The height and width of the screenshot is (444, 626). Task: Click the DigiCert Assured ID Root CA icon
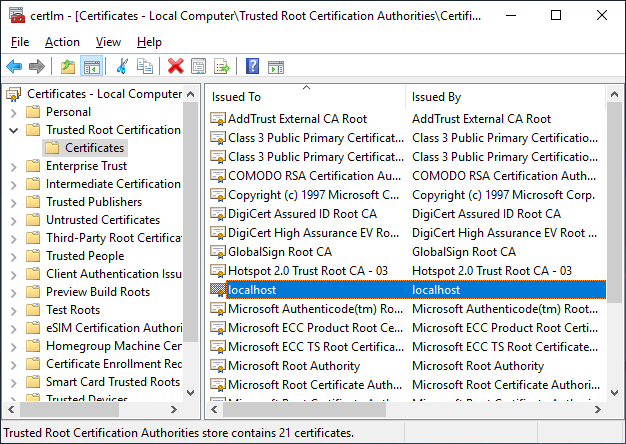pos(218,214)
